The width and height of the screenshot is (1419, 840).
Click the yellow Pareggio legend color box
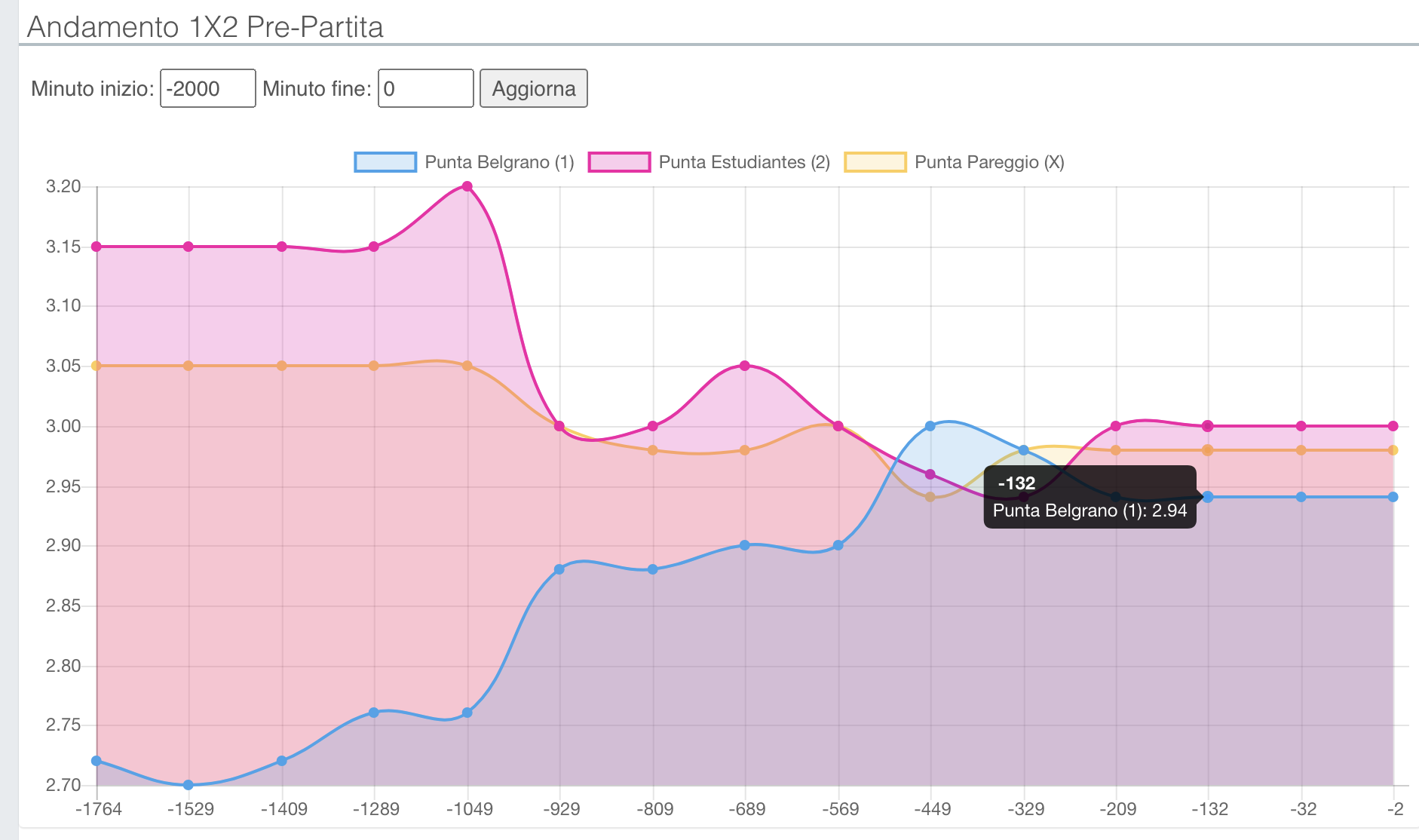875,162
